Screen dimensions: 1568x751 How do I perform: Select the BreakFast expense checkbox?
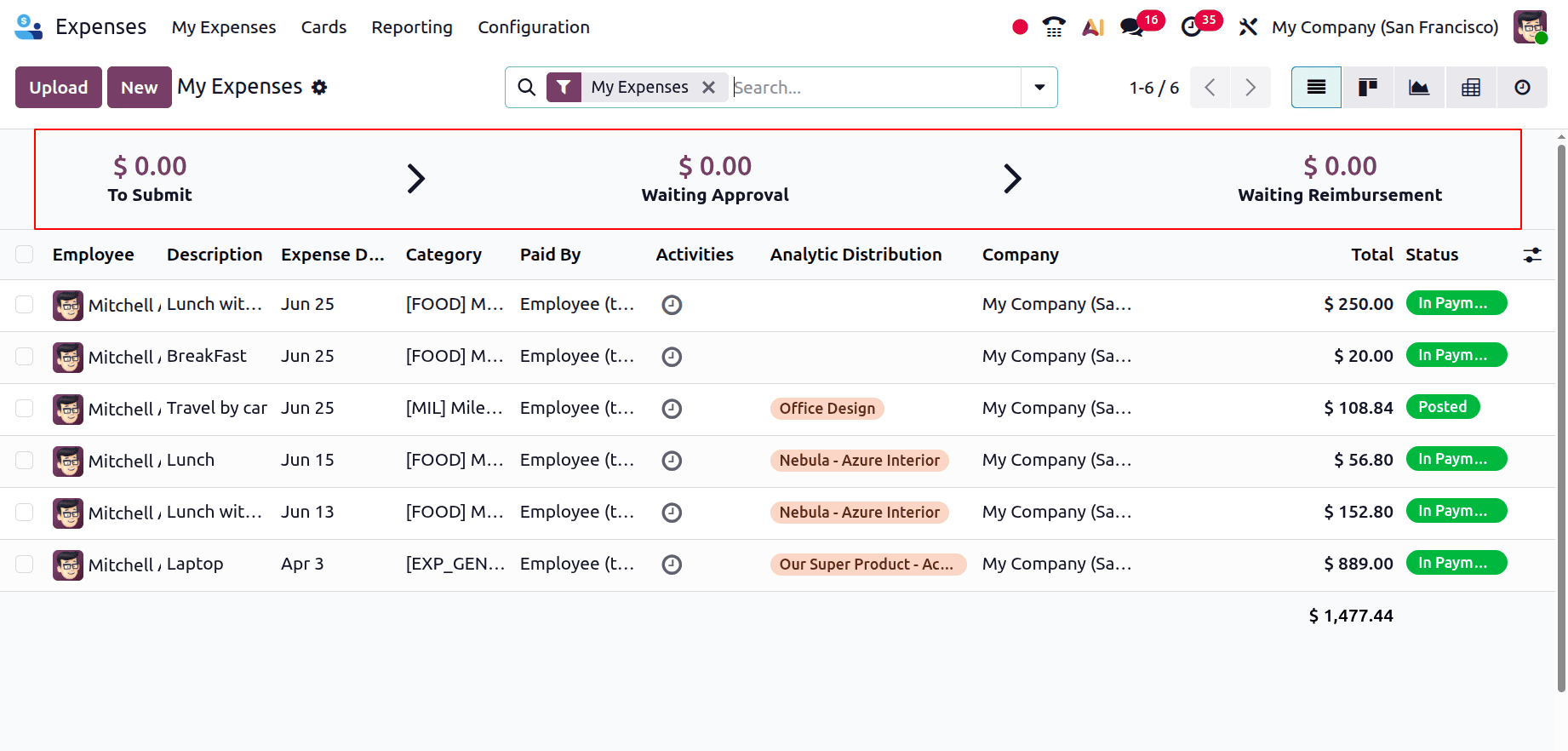pos(25,357)
